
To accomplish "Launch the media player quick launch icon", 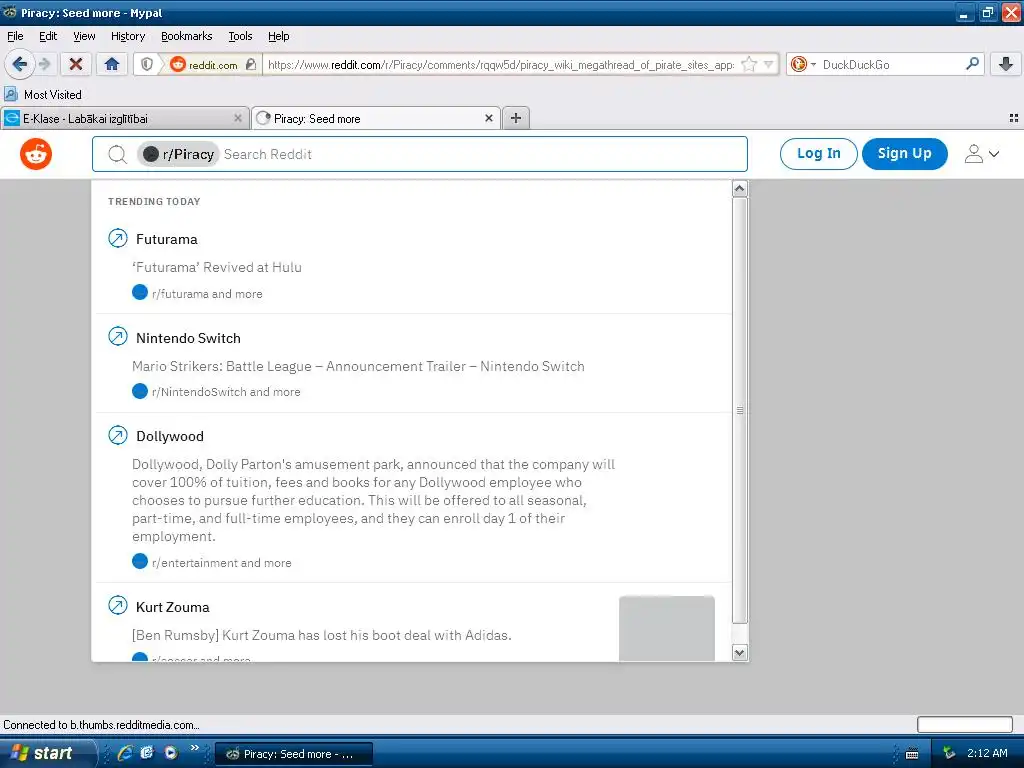I will click(171, 753).
